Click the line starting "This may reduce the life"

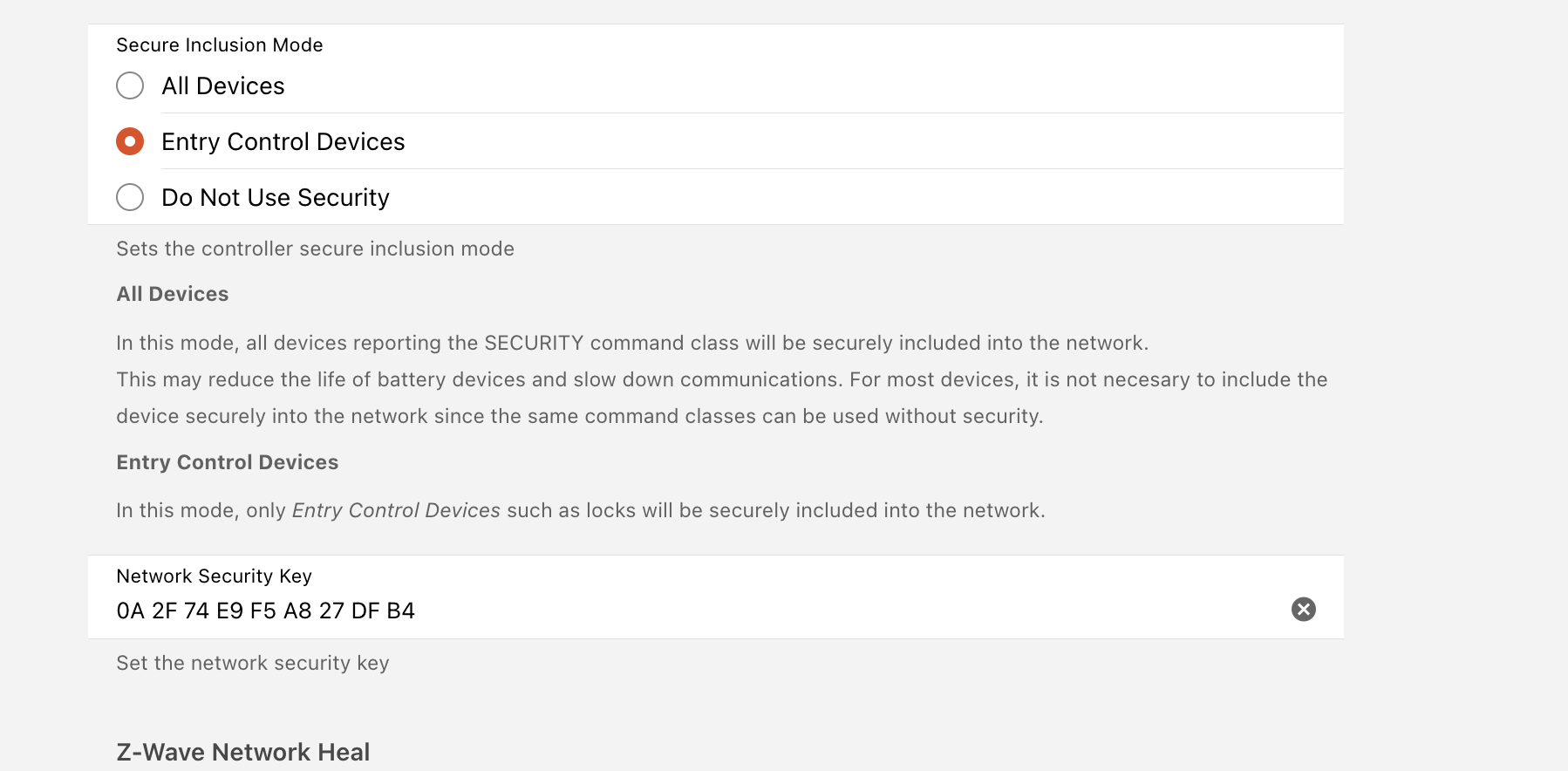(x=721, y=379)
